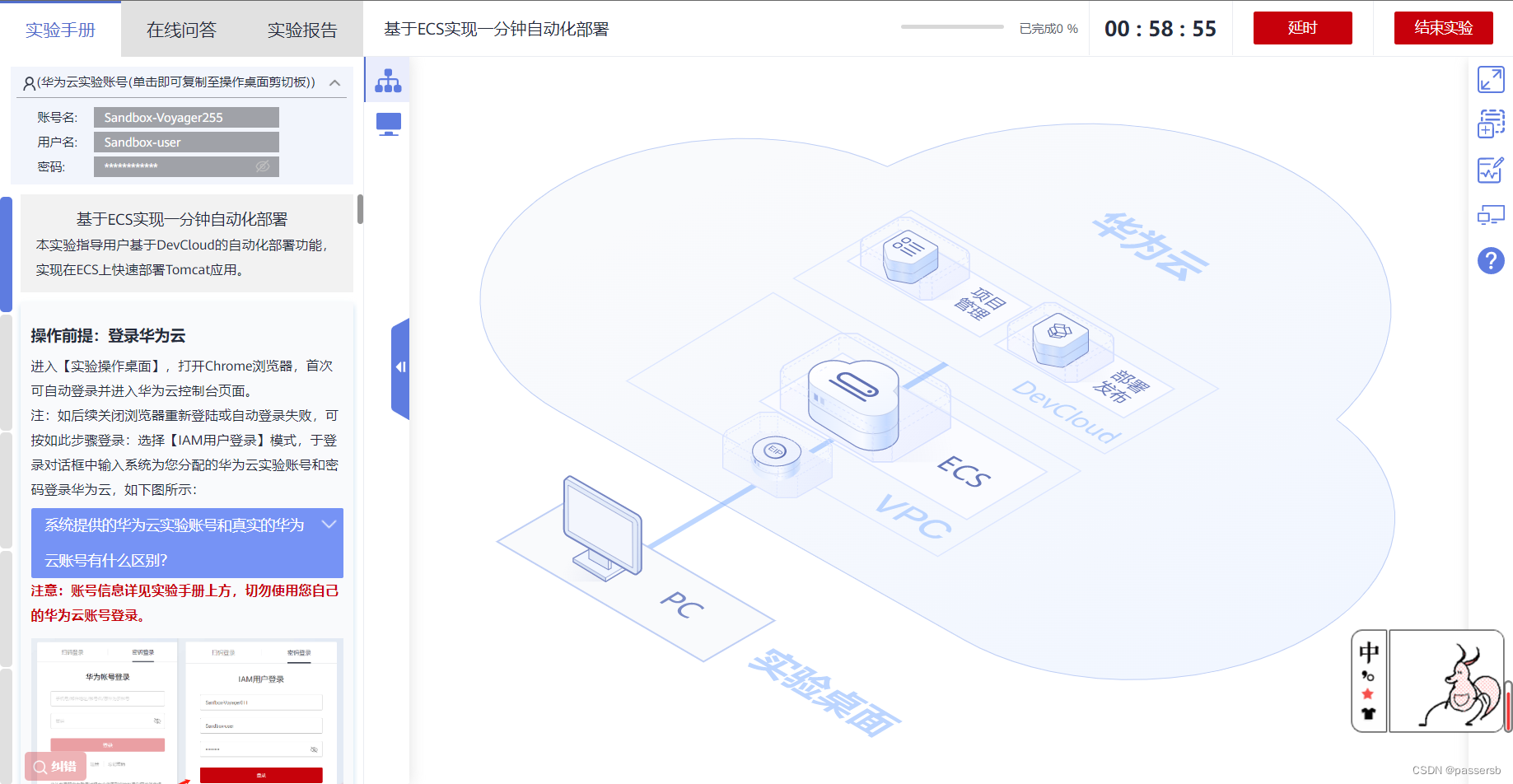1513x784 pixels.
Task: Select the topology diagram view icon
Action: [388, 81]
